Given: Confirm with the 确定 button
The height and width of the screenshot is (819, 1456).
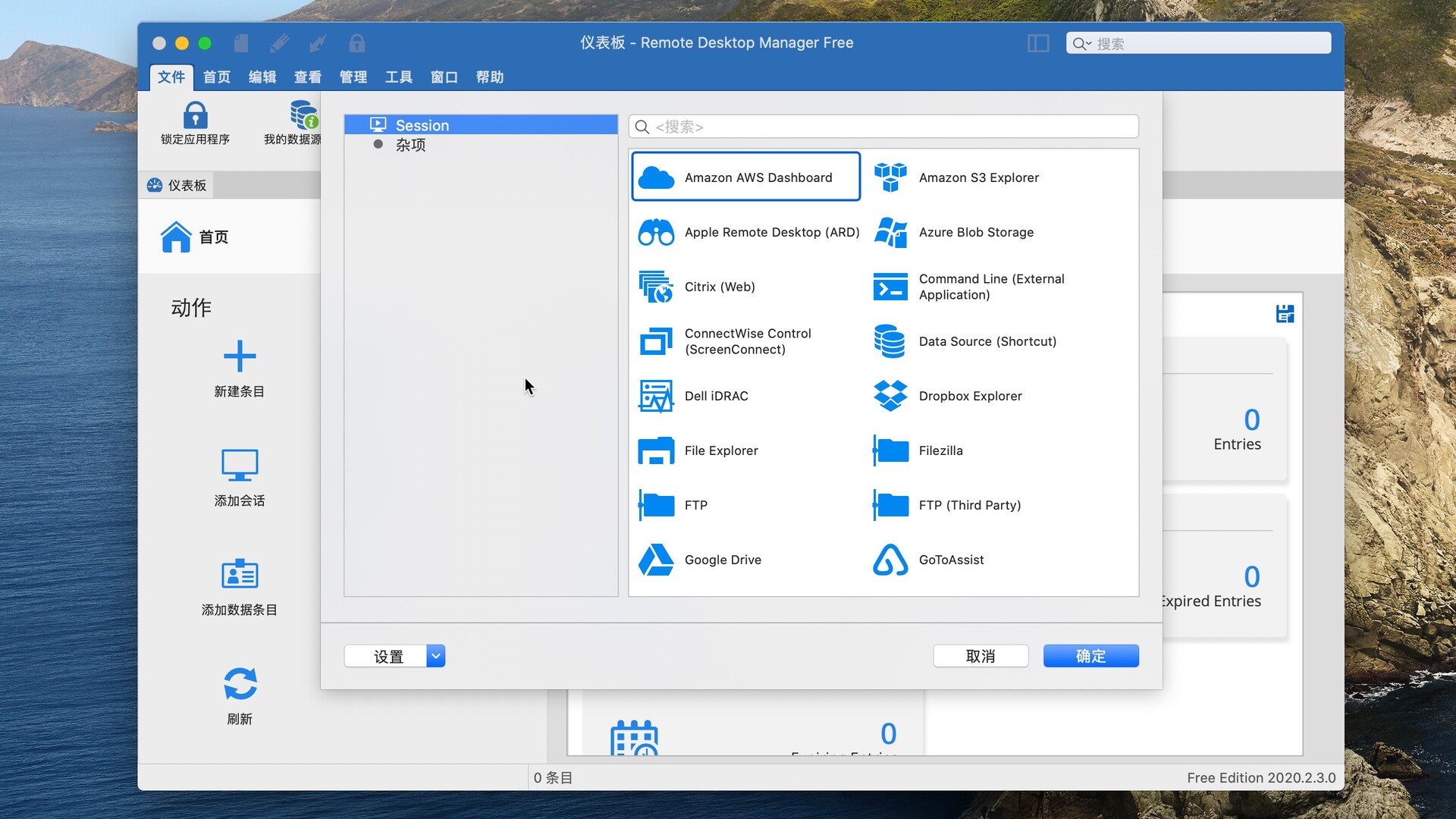Looking at the screenshot, I should pyautogui.click(x=1090, y=656).
